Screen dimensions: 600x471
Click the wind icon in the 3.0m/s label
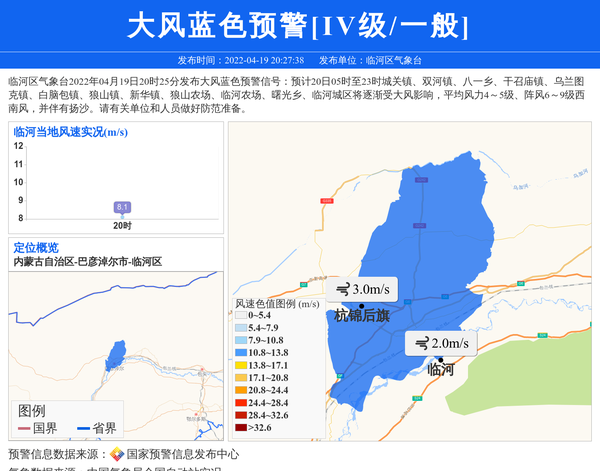click(x=342, y=289)
